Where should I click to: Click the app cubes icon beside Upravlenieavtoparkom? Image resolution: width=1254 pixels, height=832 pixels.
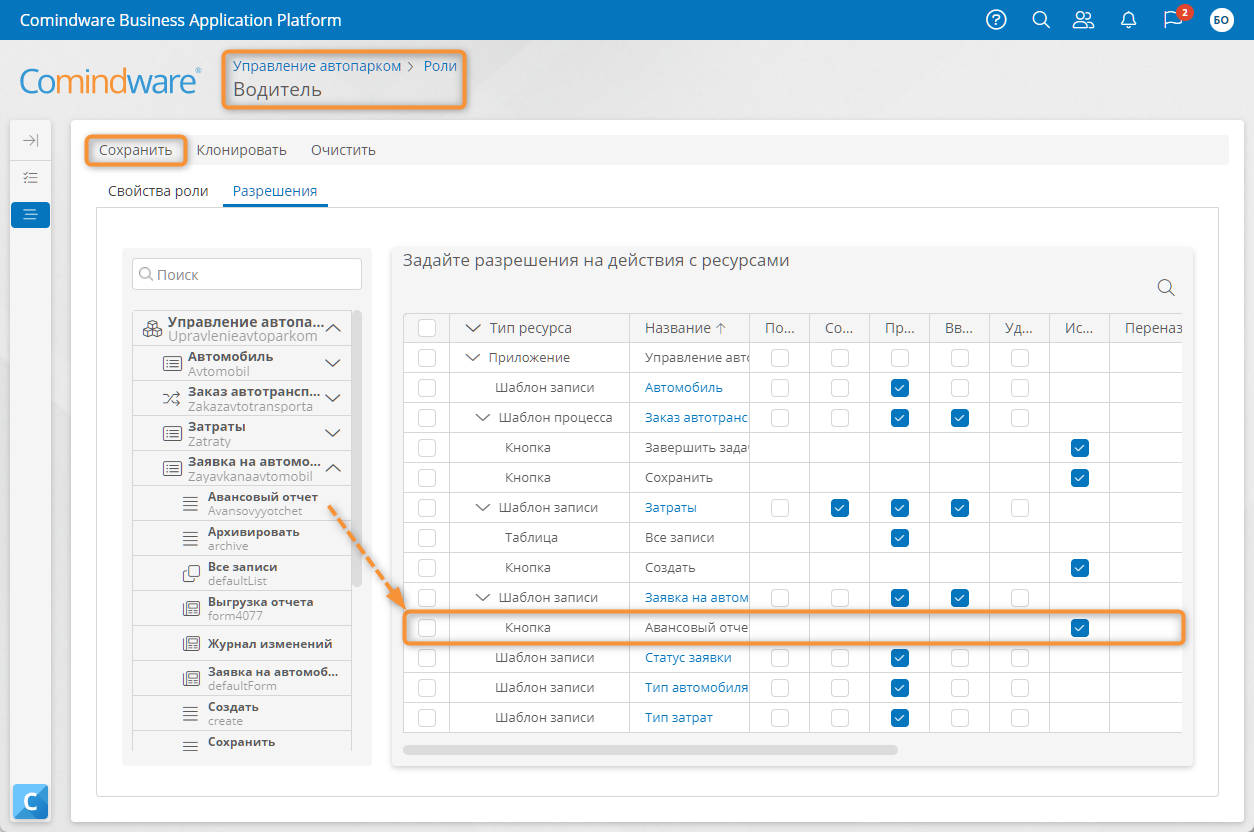pos(152,329)
